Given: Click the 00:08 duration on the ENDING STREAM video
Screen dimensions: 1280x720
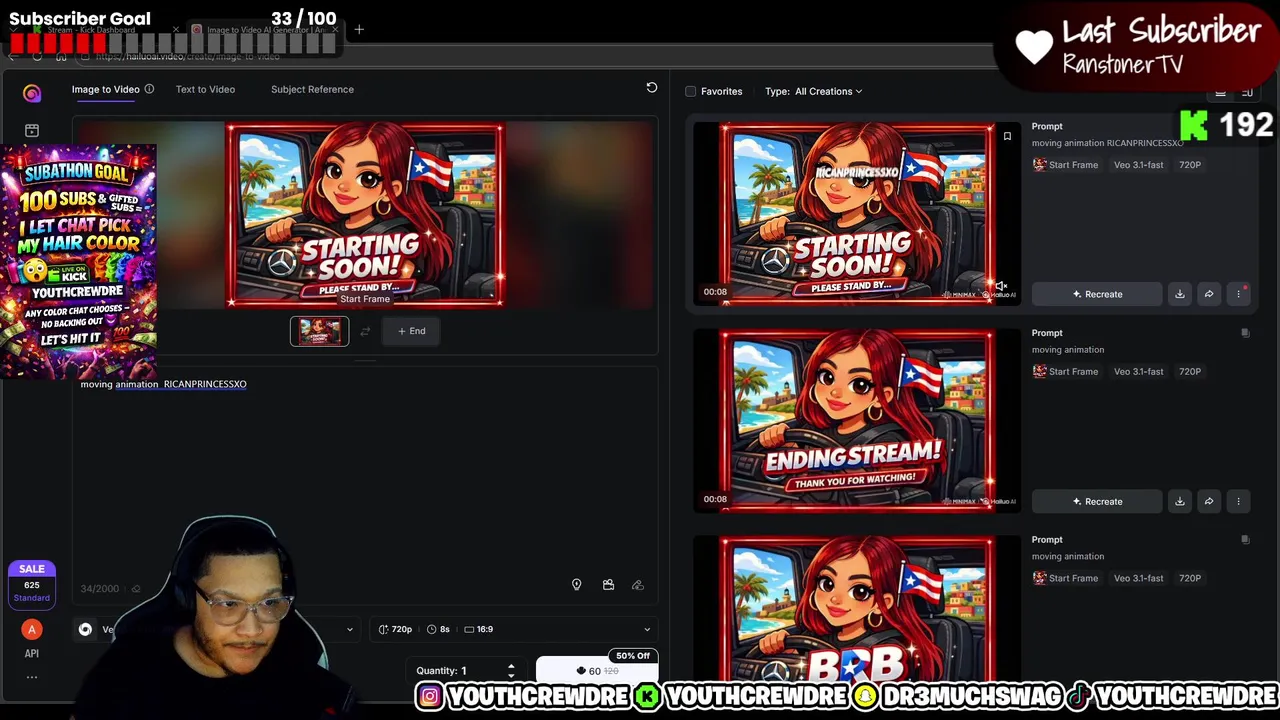Looking at the screenshot, I should click(x=715, y=499).
